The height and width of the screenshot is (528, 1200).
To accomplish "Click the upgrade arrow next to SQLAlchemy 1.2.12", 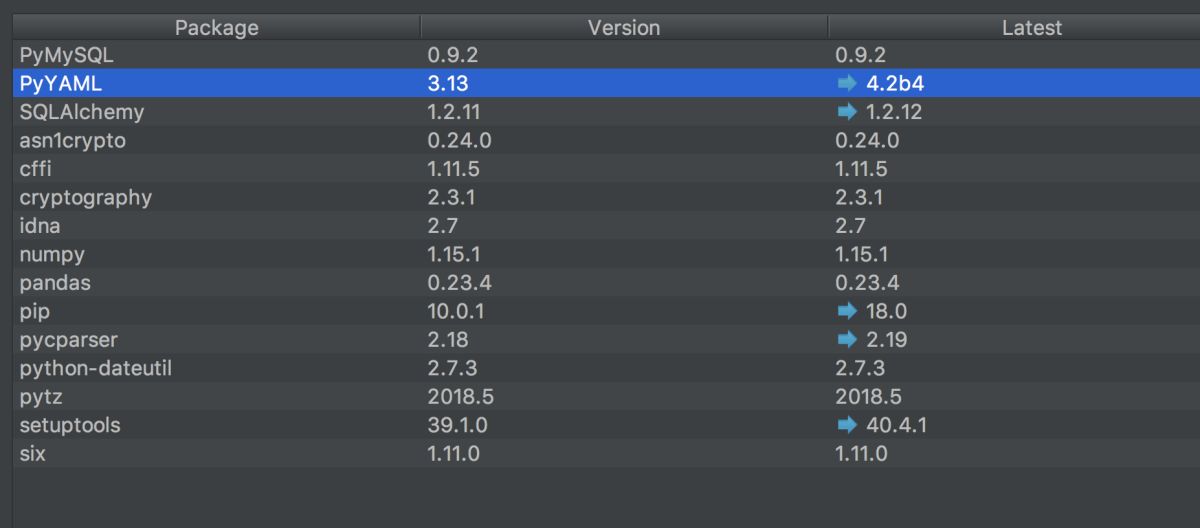I will pos(847,113).
